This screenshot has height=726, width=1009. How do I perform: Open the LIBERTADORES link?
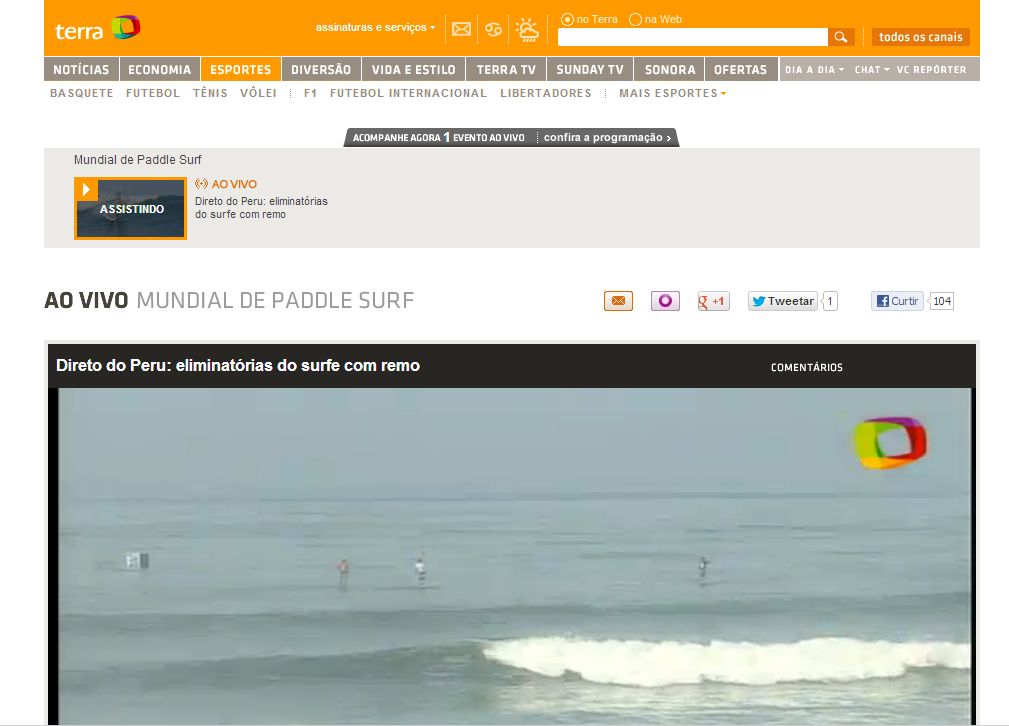point(546,93)
